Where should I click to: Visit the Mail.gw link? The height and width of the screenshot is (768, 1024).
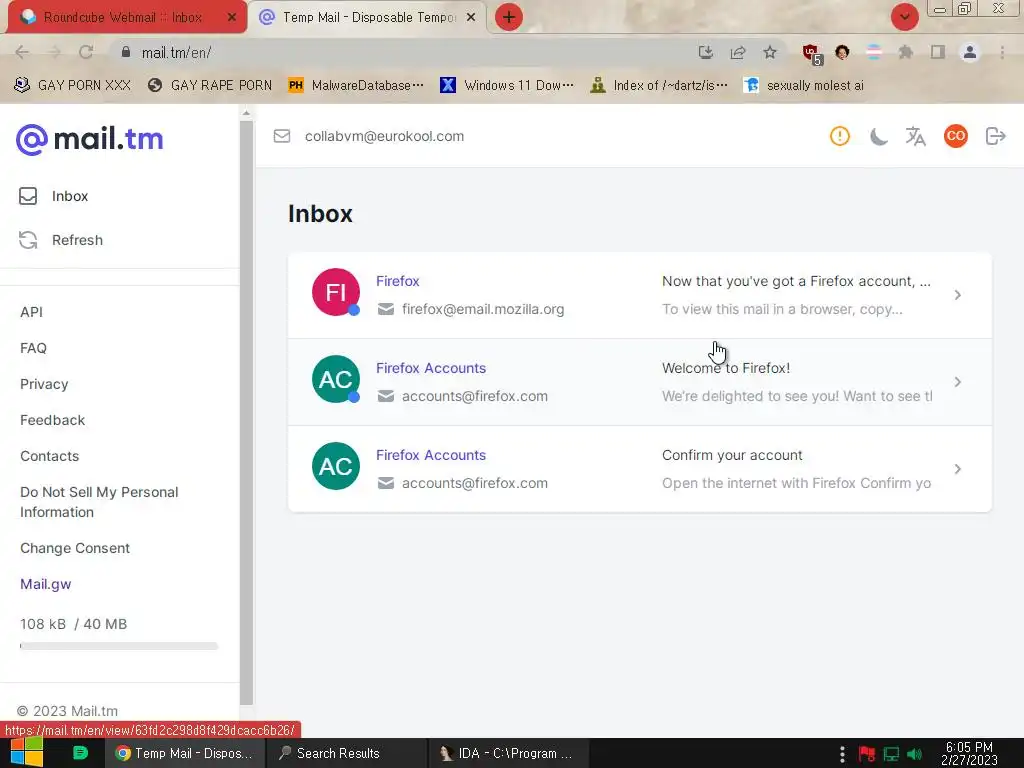pyautogui.click(x=46, y=584)
